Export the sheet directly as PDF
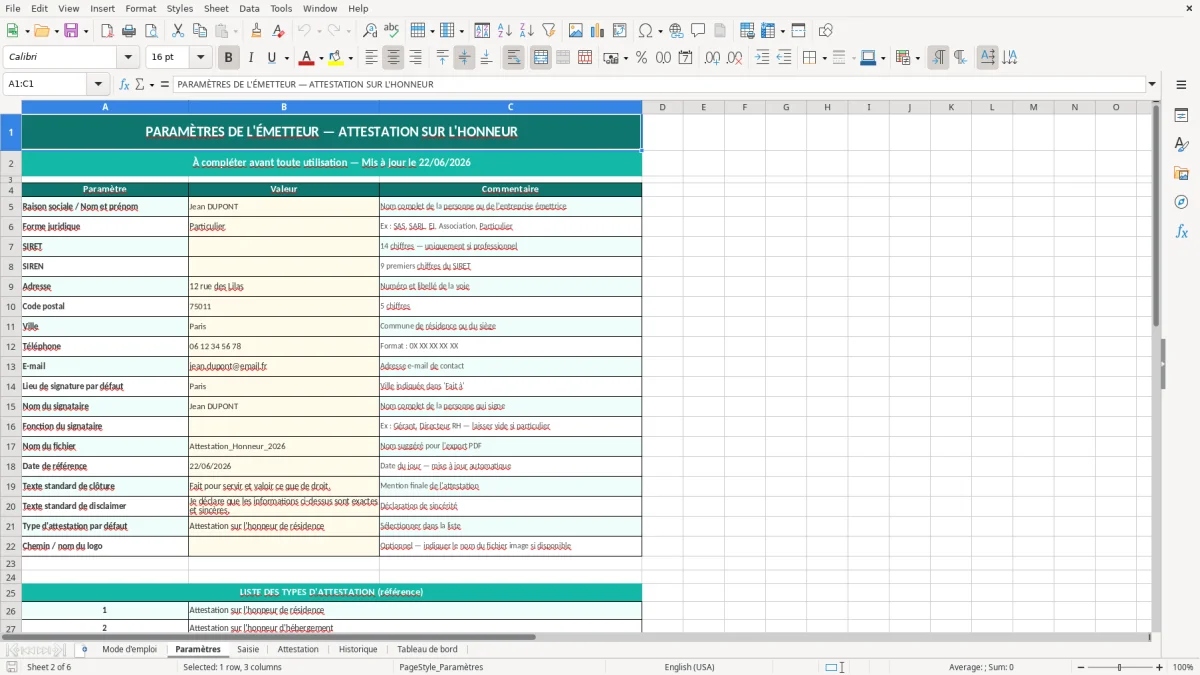The height and width of the screenshot is (675, 1200). 107,31
